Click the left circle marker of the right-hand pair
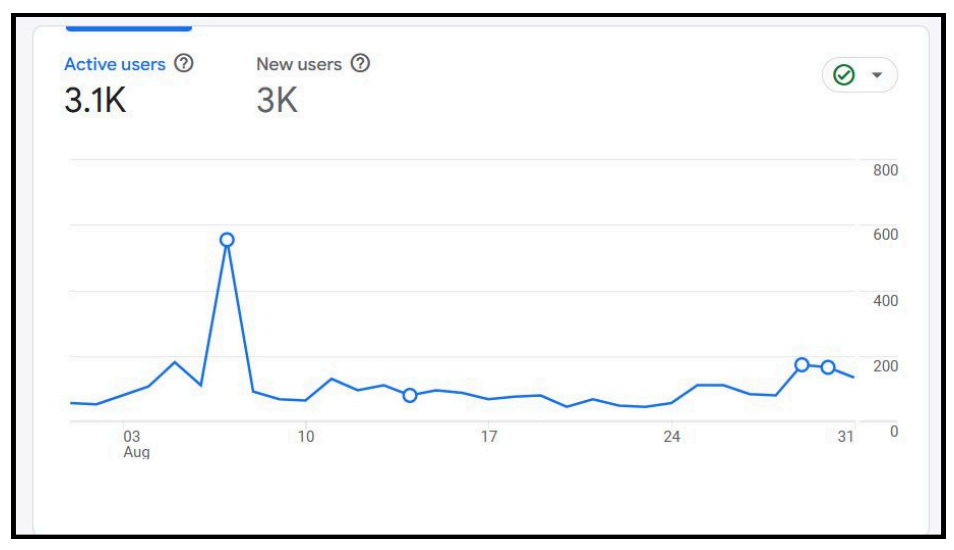The height and width of the screenshot is (550, 954). click(x=802, y=365)
